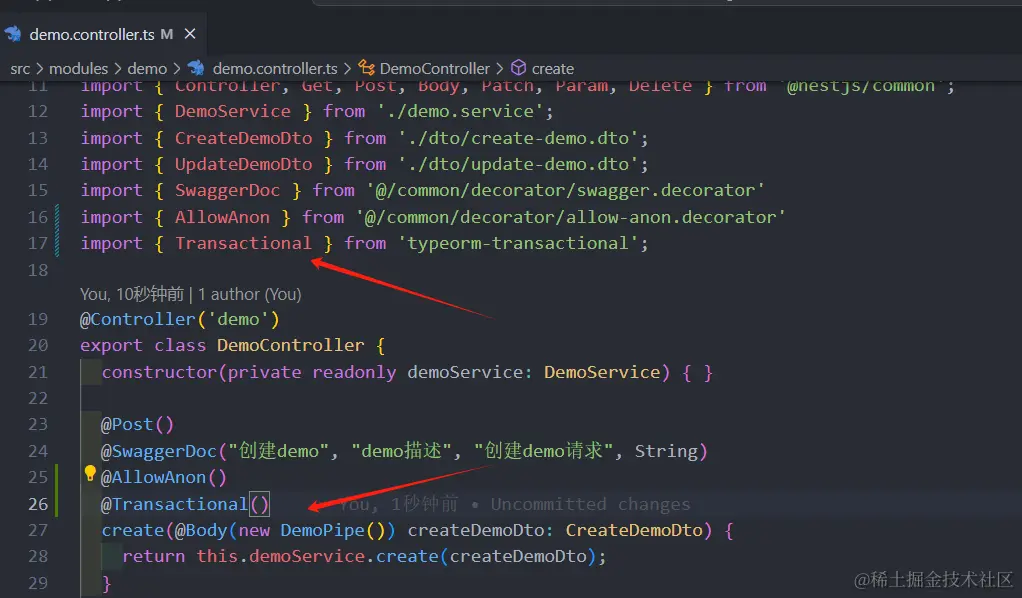This screenshot has height=598, width=1022.
Task: Click line number 26 in the gutter
Action: coord(38,504)
